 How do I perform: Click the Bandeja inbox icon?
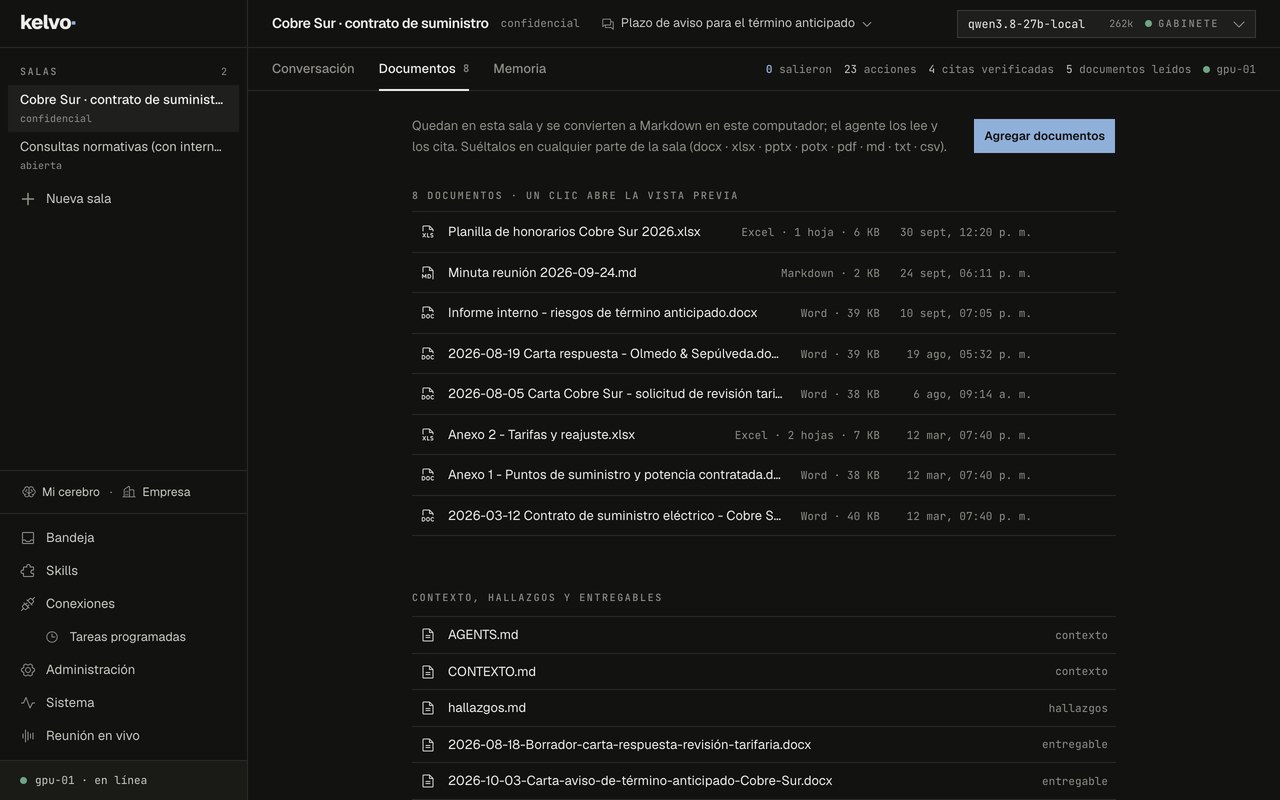click(28, 538)
